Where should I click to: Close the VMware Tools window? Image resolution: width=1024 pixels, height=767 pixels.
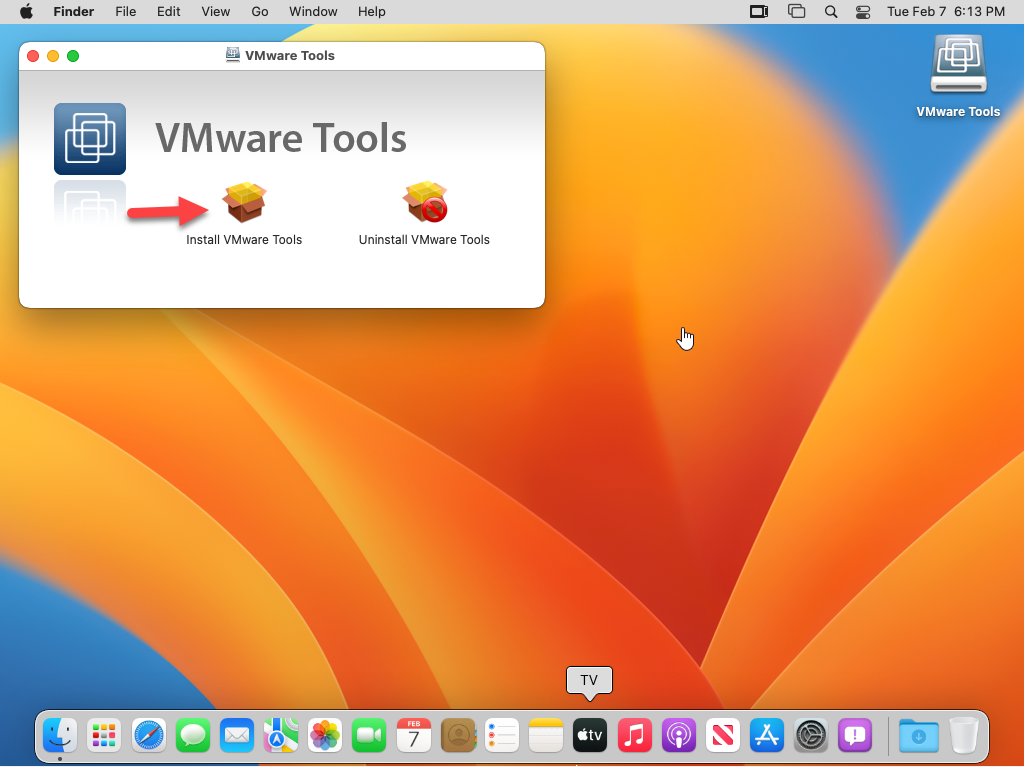33,56
